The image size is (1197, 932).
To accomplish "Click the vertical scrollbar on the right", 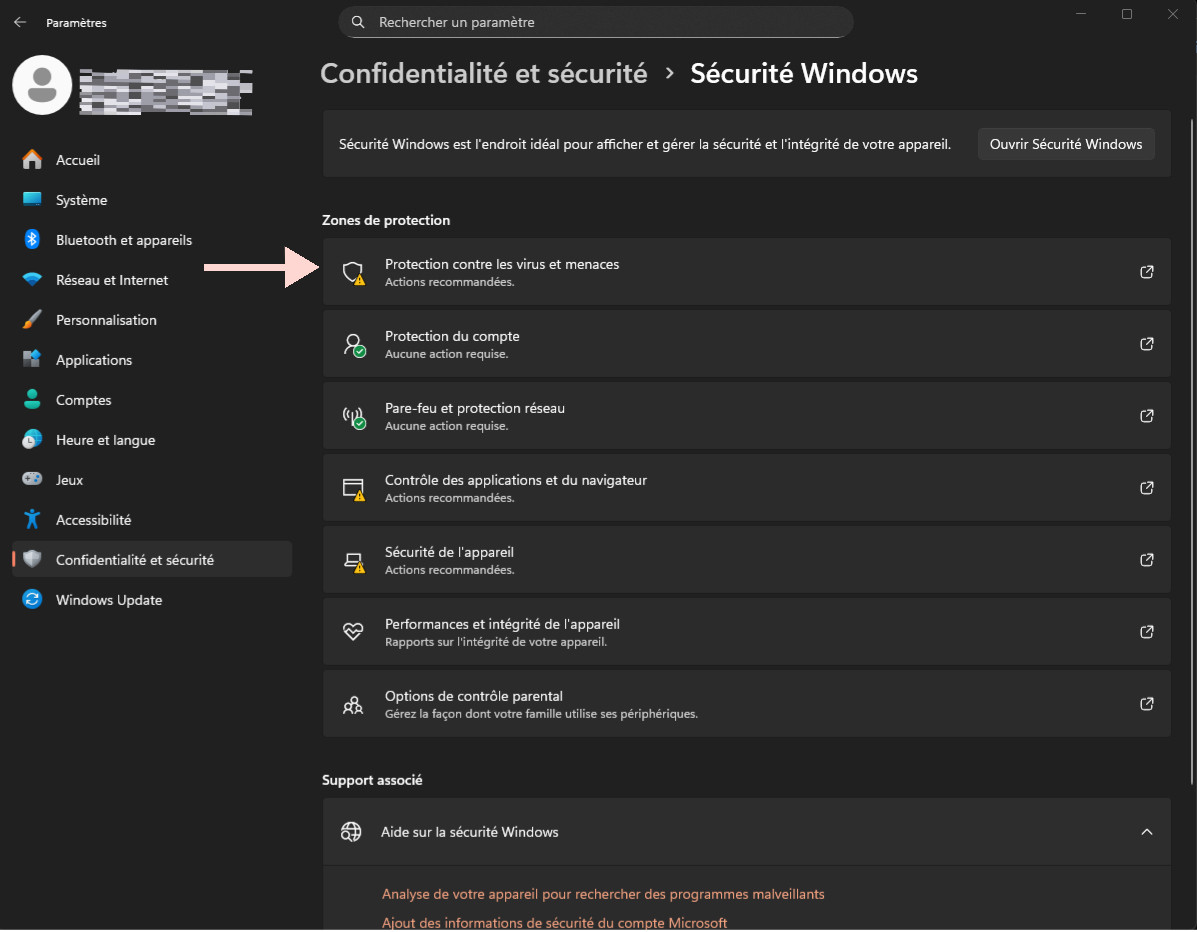I will click(1192, 450).
